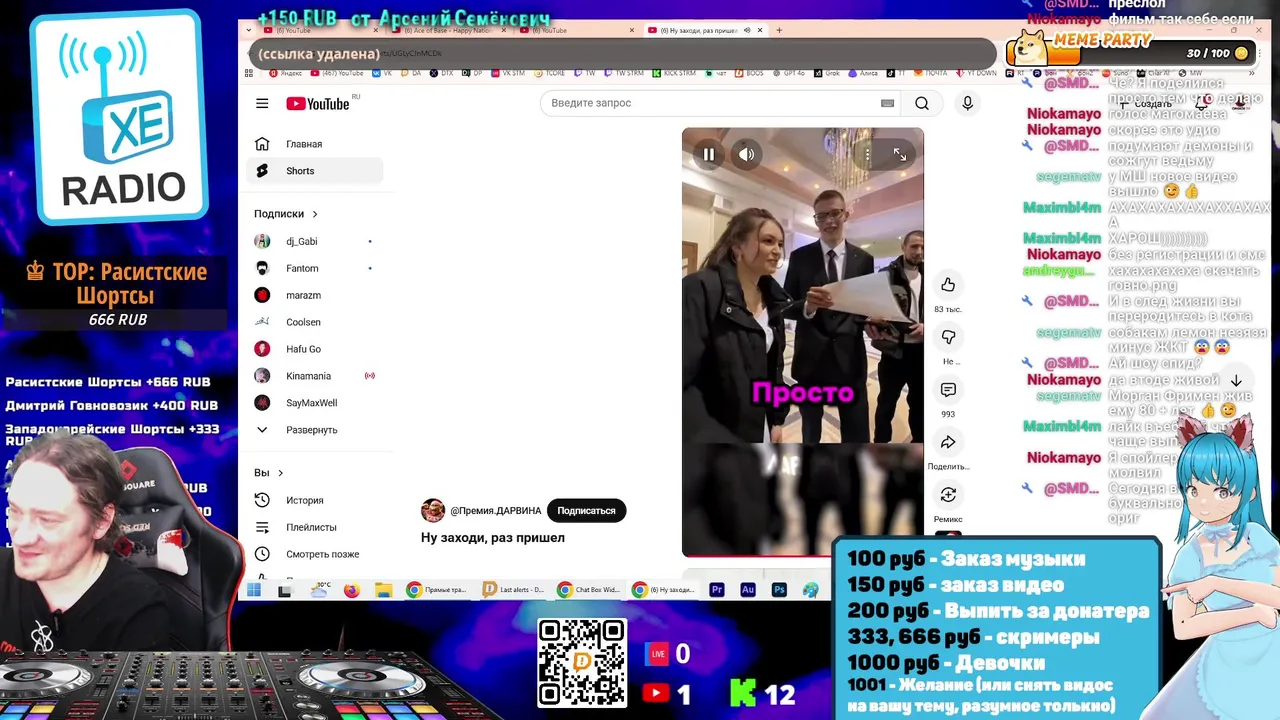Viewport: 1280px width, 720px height.
Task: Switch to the Прямые тра... Chrome window
Action: [x=436, y=590]
